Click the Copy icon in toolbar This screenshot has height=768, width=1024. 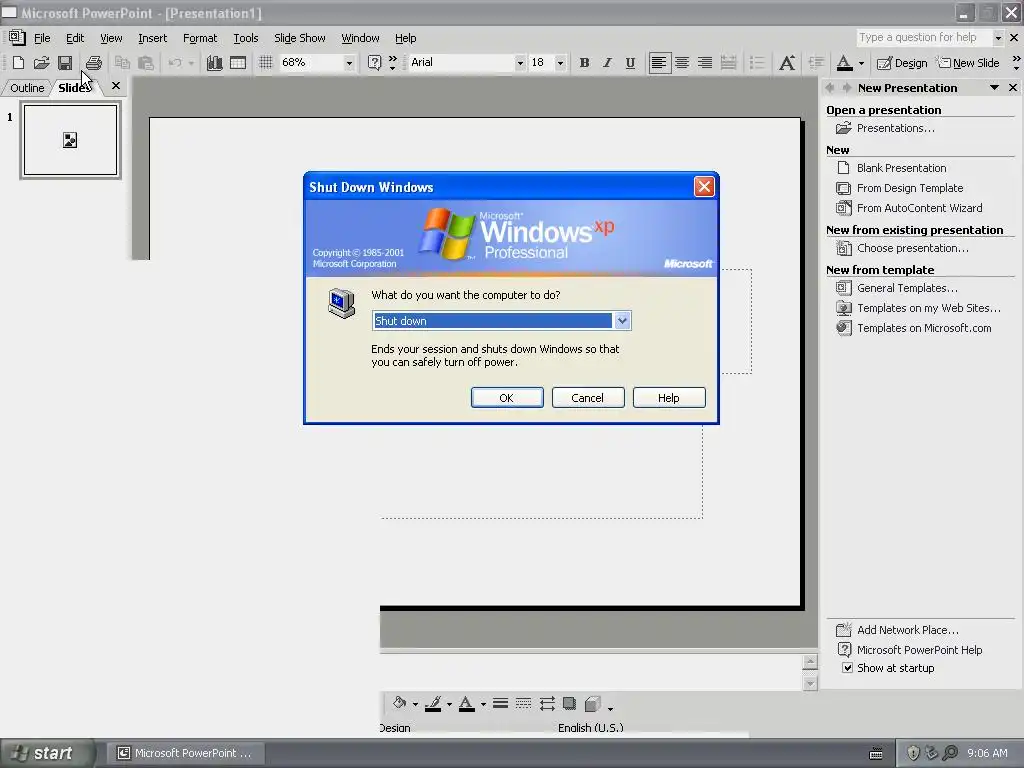(122, 63)
